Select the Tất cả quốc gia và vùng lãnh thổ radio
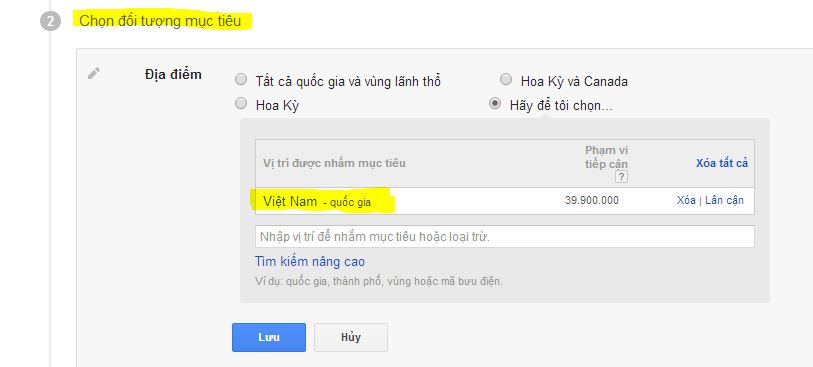The height and width of the screenshot is (367, 813). [241, 80]
